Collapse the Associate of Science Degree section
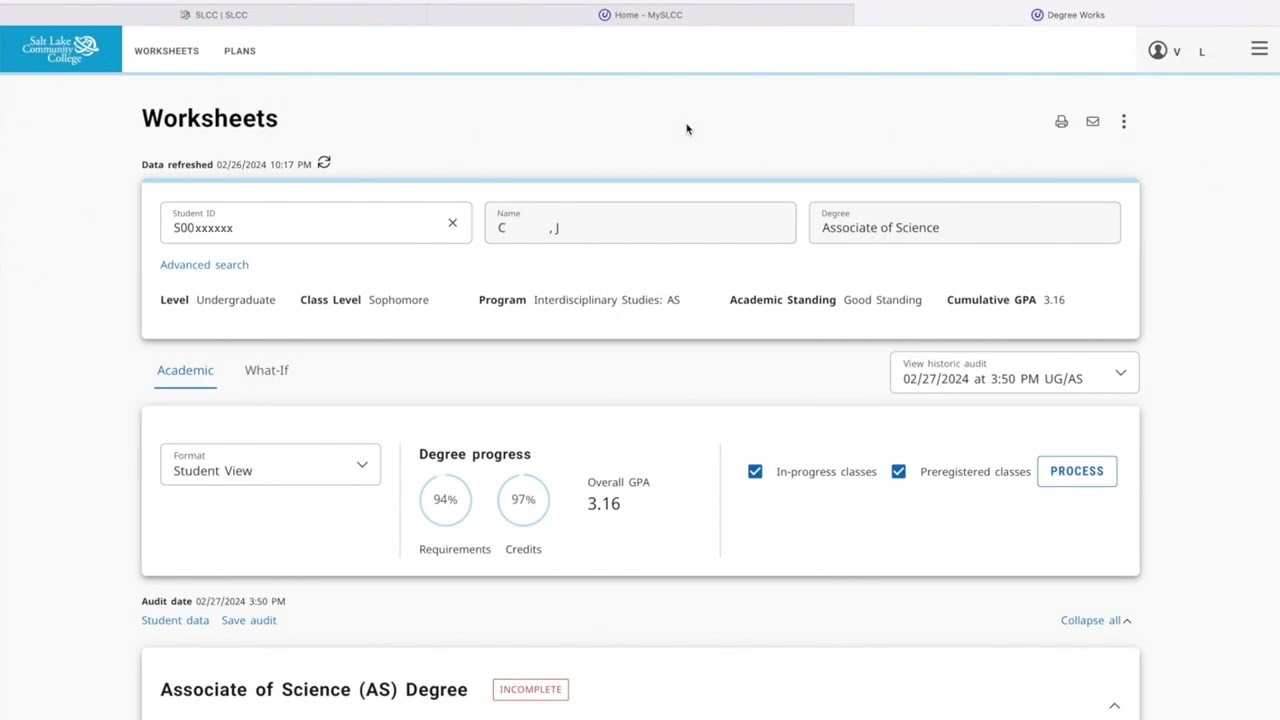Viewport: 1280px width, 720px height. point(1114,705)
